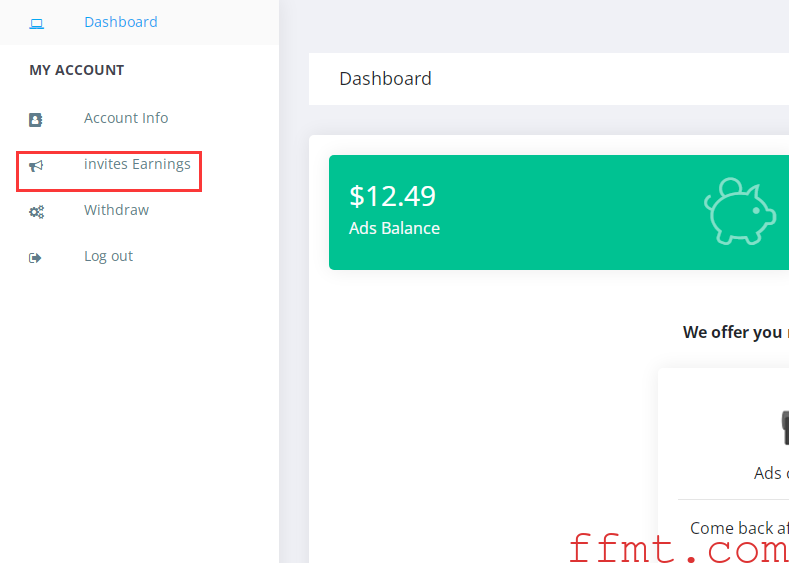
Task: Click the piggy bank icon on balance card
Action: (740, 211)
